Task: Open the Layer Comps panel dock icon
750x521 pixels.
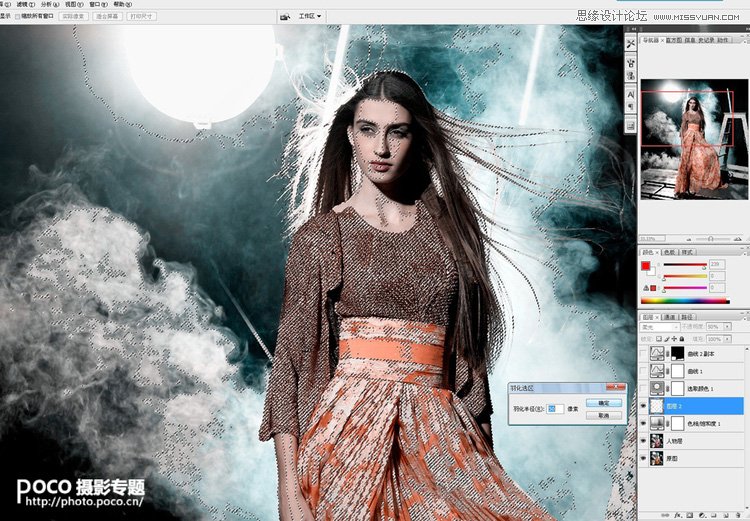Action: pos(631,125)
